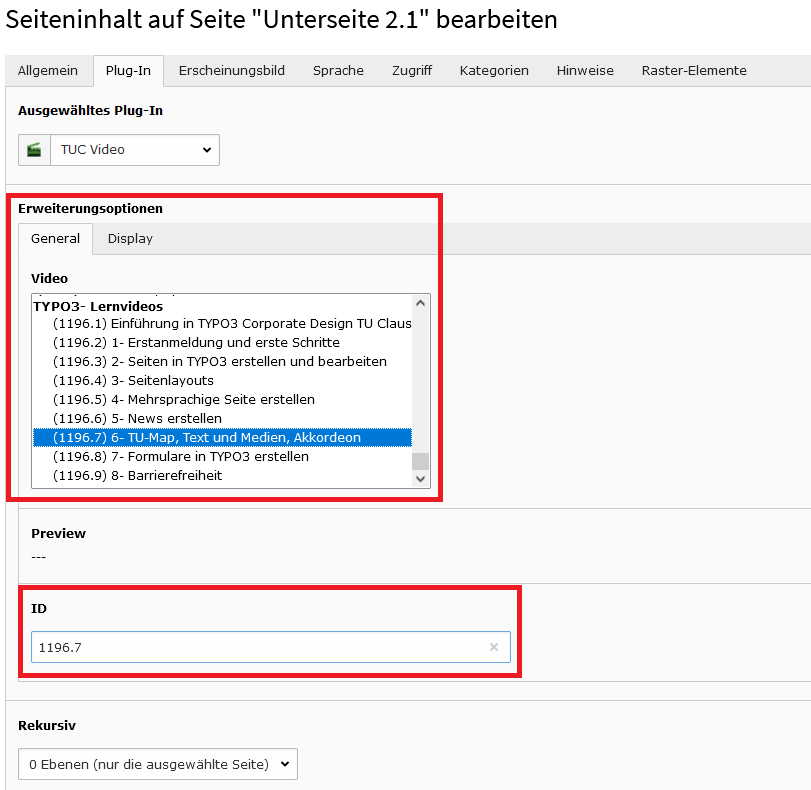Expand the Rekursiv levels dropdown
811x790 pixels.
[x=158, y=764]
